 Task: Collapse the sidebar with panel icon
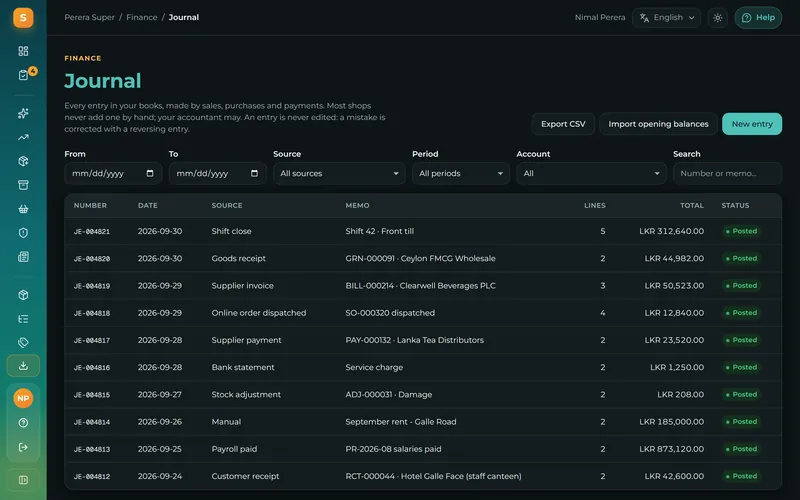click(x=23, y=480)
